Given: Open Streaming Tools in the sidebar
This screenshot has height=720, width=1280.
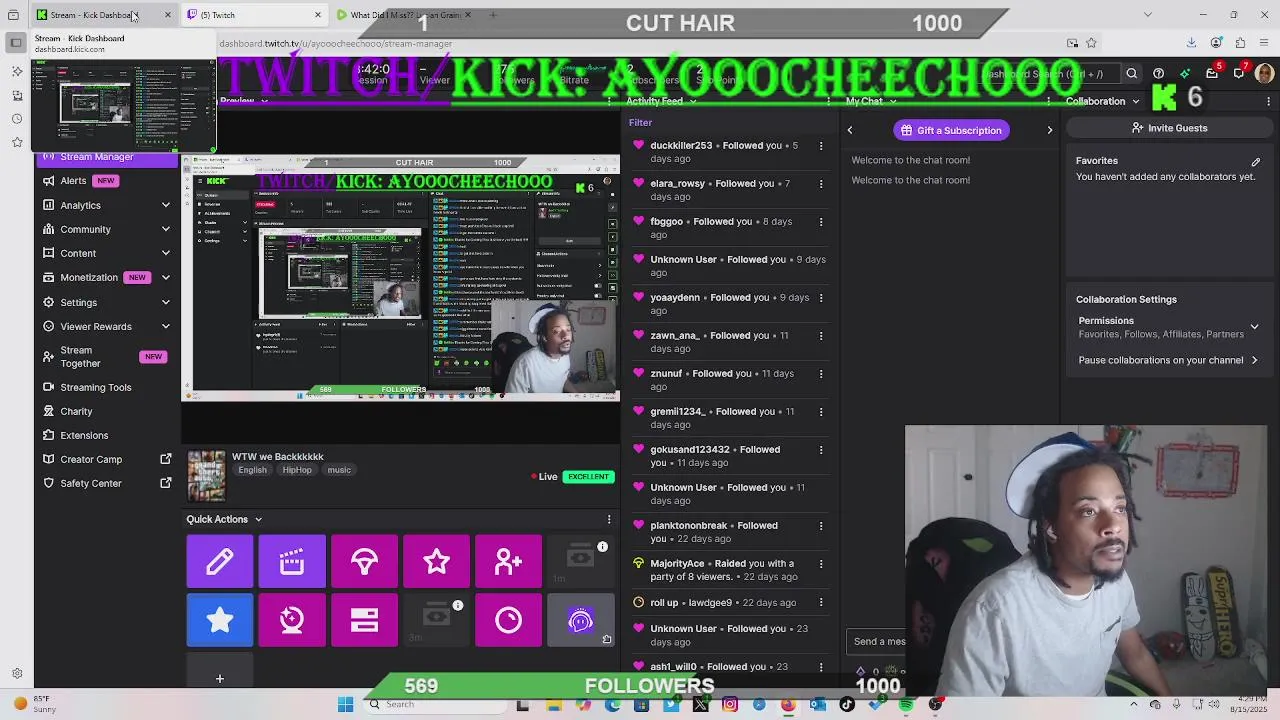Looking at the screenshot, I should [95, 387].
